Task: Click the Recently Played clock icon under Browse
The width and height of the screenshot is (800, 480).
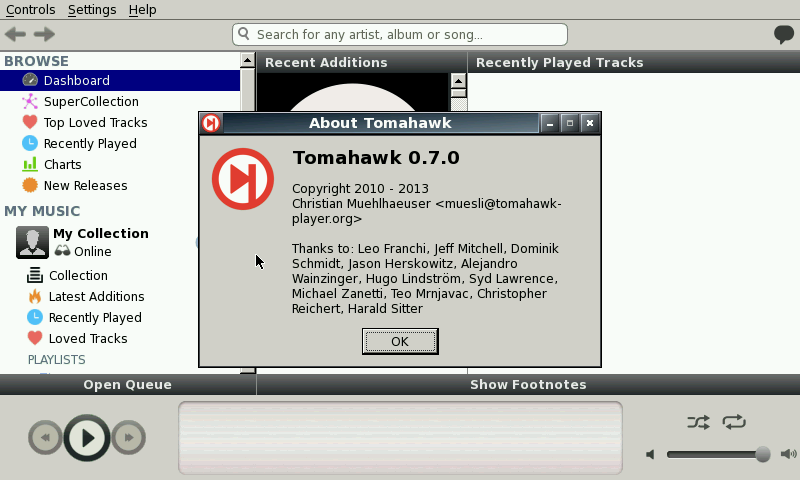Action: 30,143
